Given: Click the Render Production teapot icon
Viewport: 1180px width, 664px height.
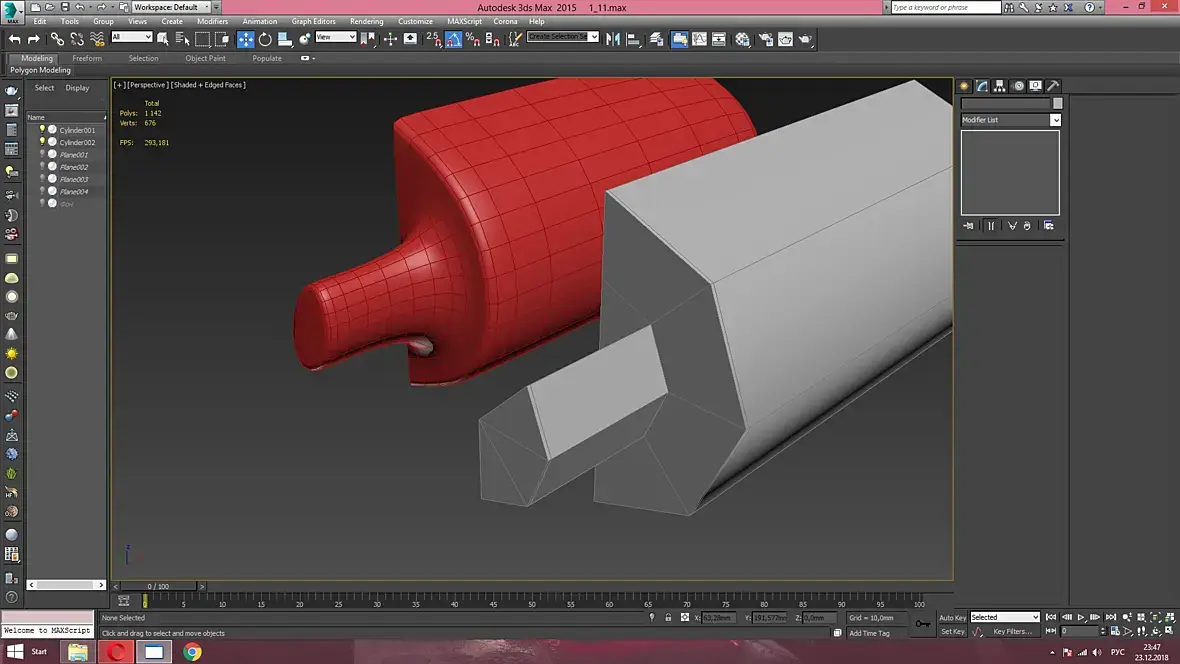Looking at the screenshot, I should 805,39.
